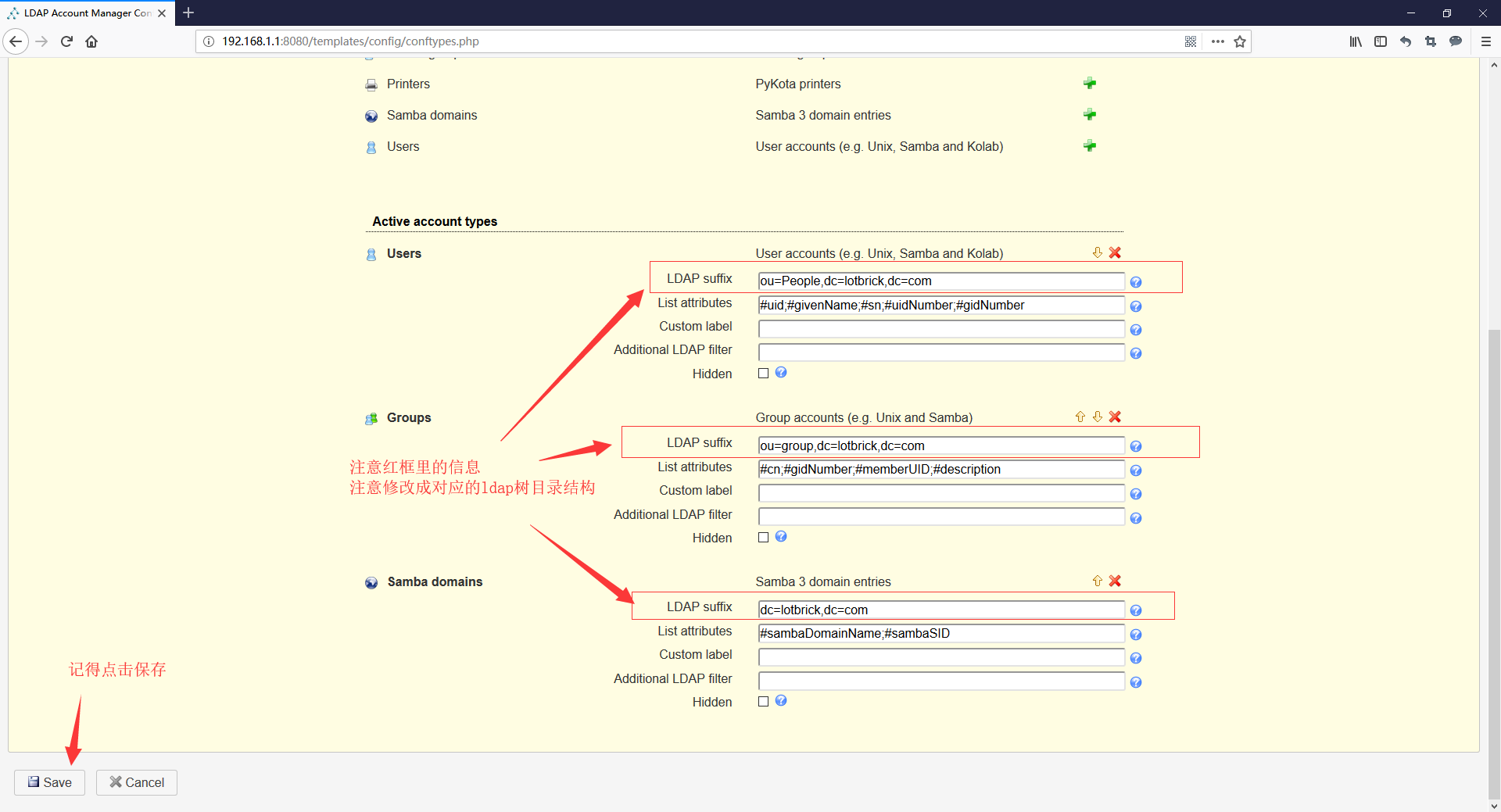This screenshot has width=1501, height=812.
Task: Open help for Users List attributes
Action: (x=1136, y=306)
